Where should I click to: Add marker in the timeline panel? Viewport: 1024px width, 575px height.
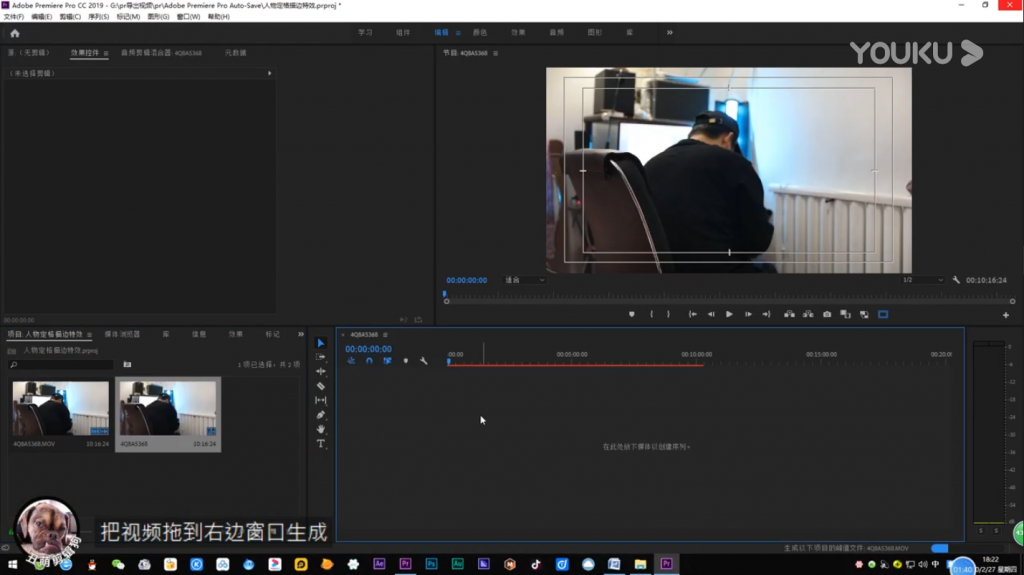click(x=406, y=361)
